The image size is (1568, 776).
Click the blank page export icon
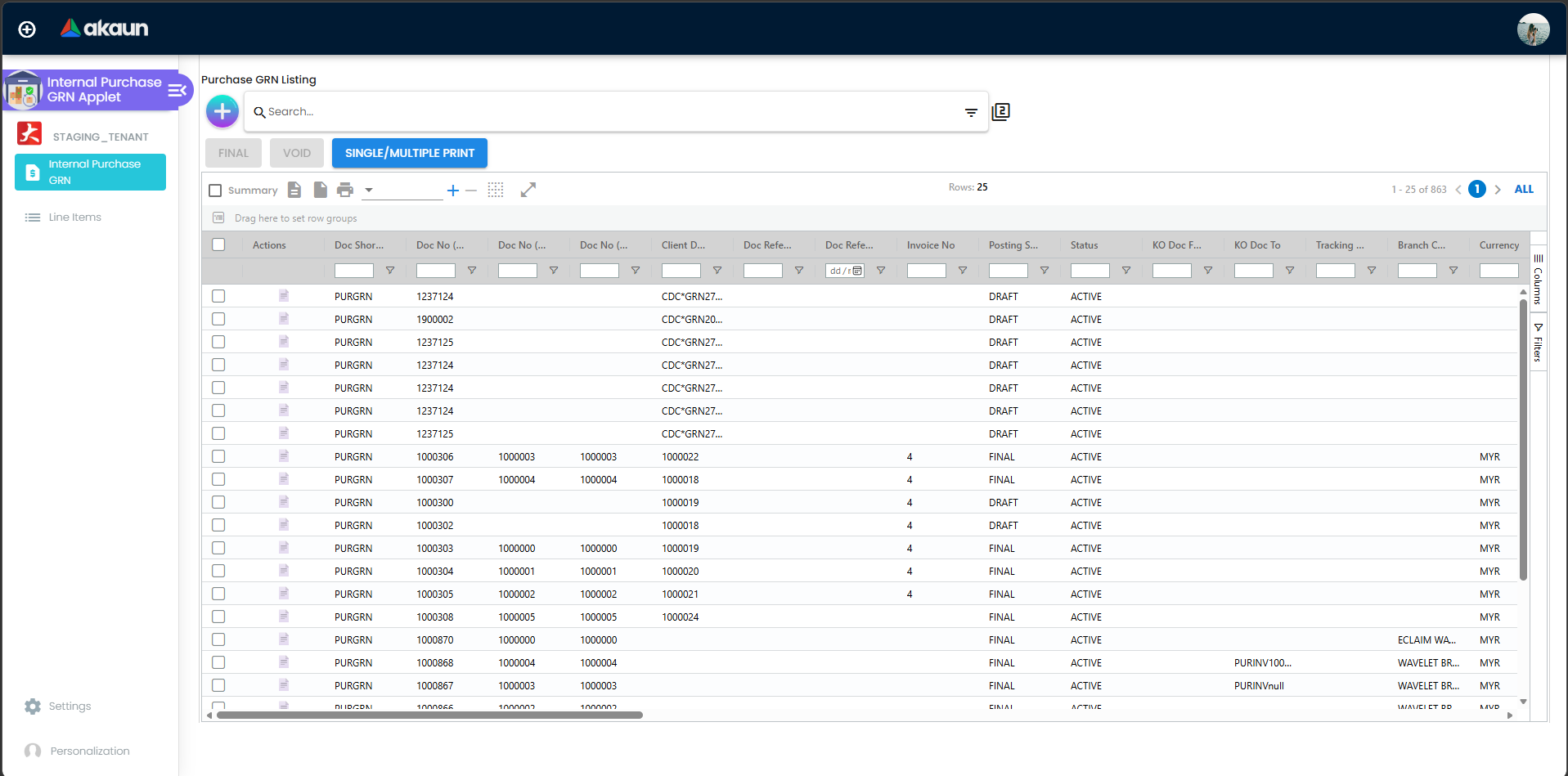pyautogui.click(x=320, y=189)
